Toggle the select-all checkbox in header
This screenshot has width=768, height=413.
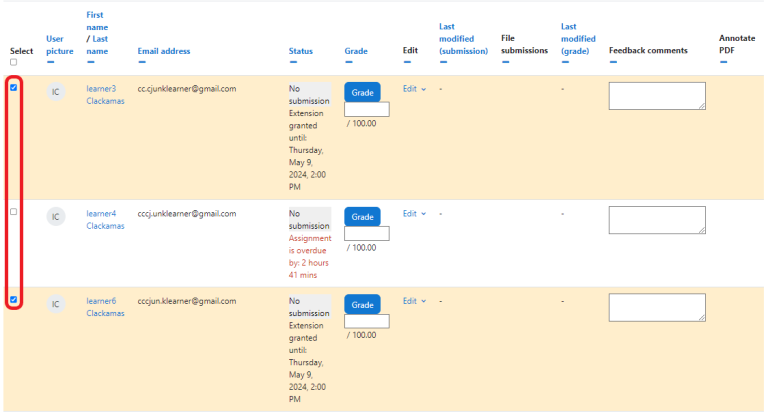click(x=13, y=62)
